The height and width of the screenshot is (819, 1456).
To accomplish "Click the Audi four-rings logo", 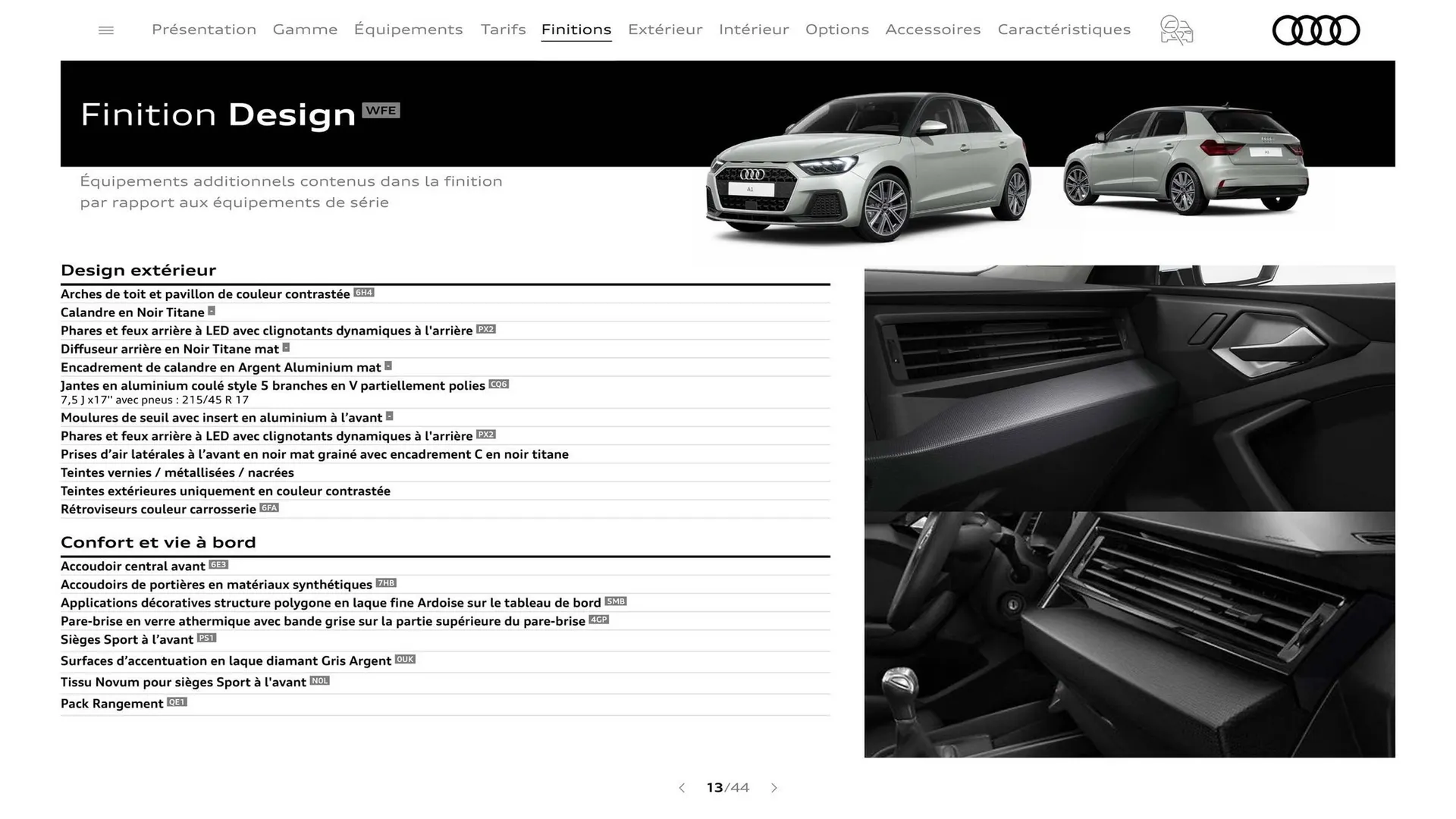I will click(x=1316, y=30).
